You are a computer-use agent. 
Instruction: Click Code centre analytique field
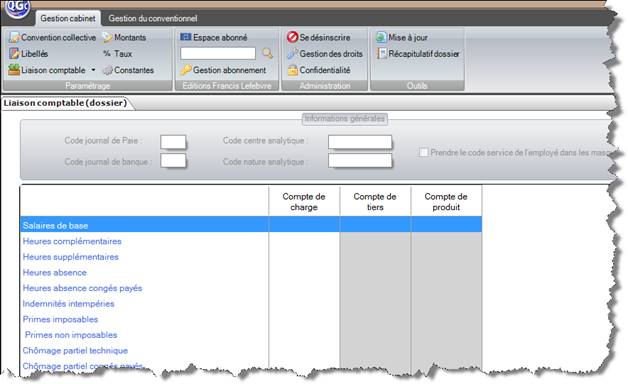pos(360,142)
